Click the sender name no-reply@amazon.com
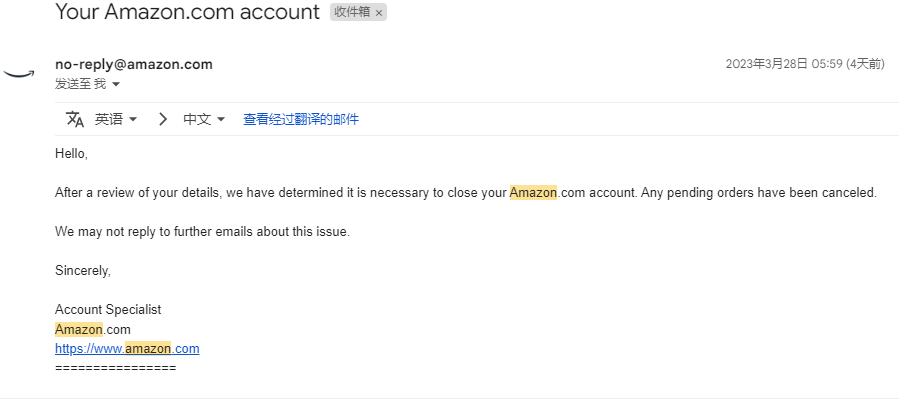Viewport: 899px width, 400px height. tap(134, 64)
